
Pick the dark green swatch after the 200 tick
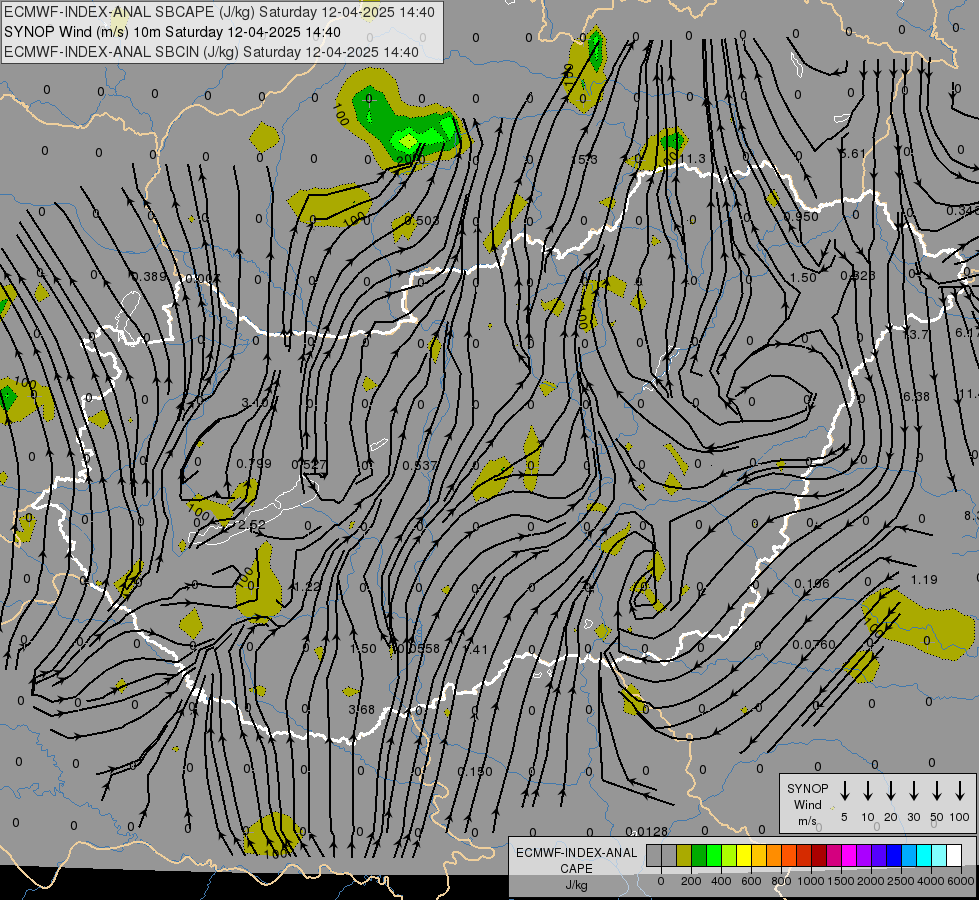point(699,855)
